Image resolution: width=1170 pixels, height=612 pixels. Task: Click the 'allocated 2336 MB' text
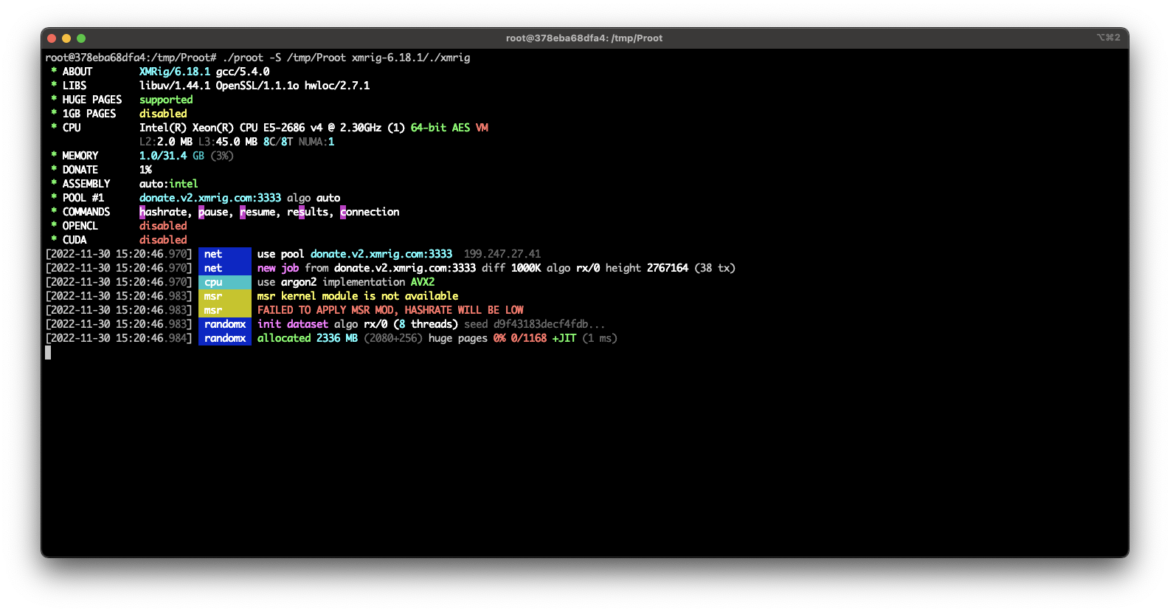[x=307, y=338]
